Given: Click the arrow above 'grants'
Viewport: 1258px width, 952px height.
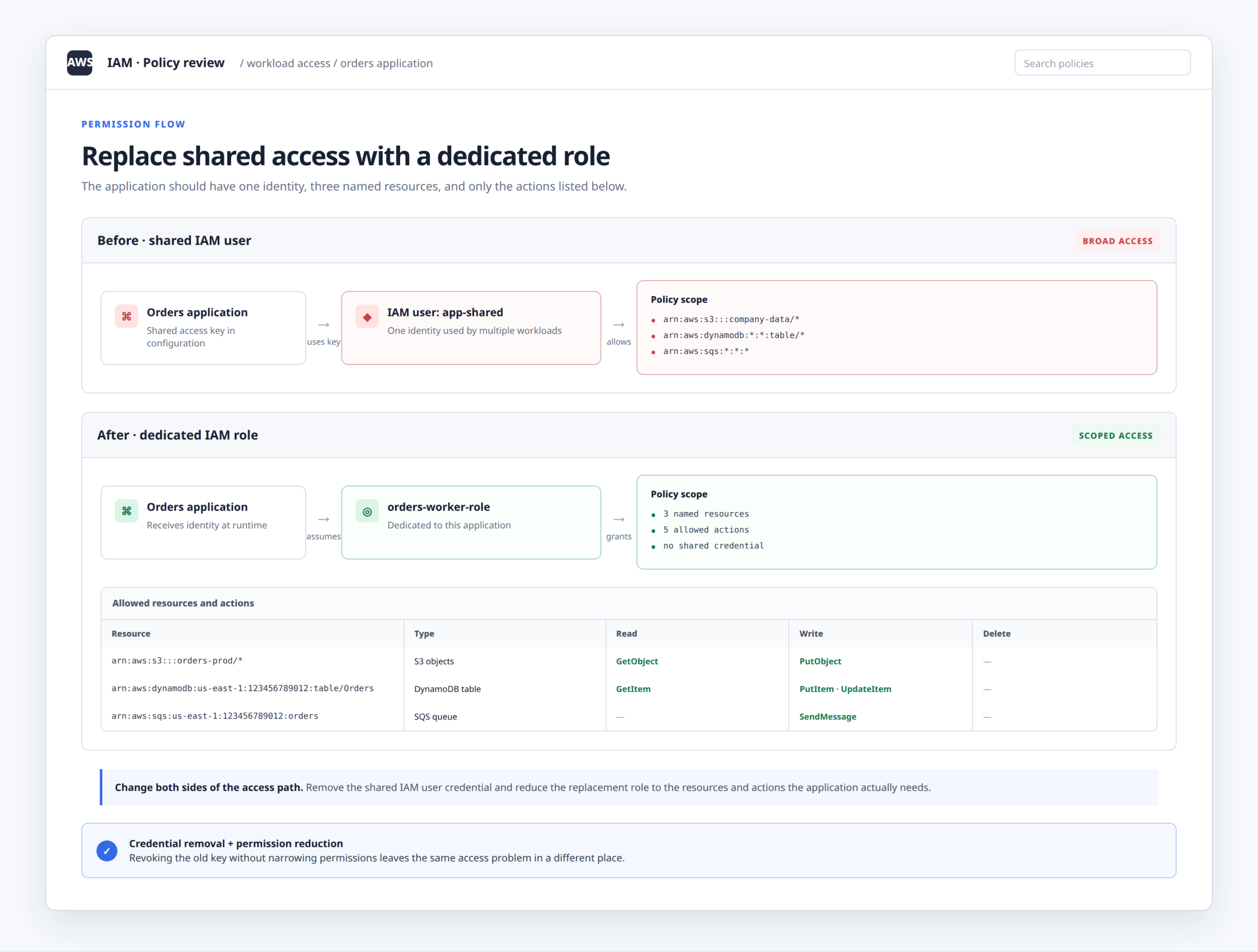Looking at the screenshot, I should [x=619, y=519].
